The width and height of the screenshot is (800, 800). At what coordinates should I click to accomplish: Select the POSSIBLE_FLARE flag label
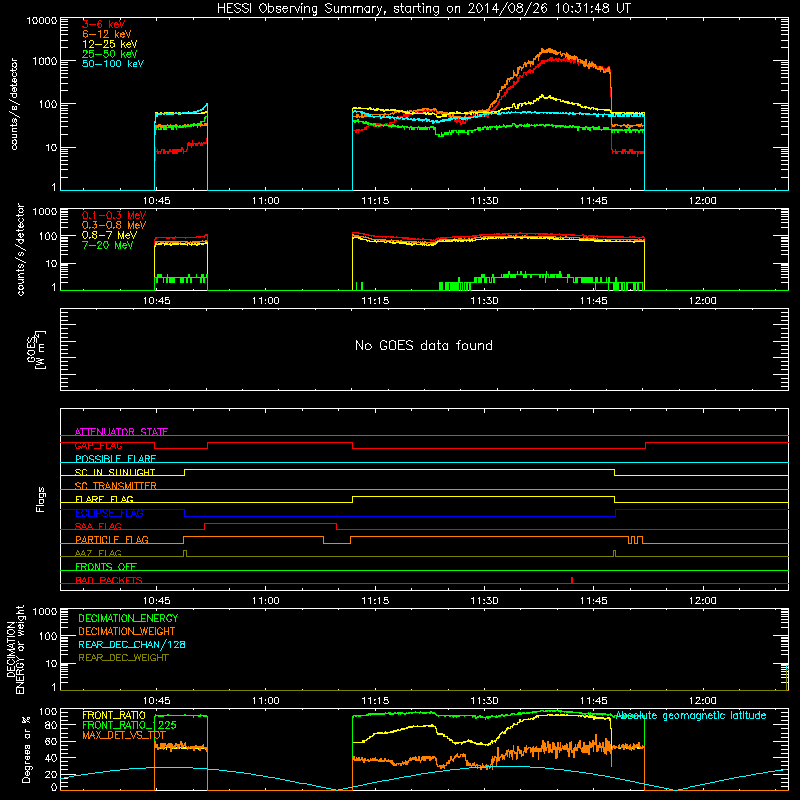[115, 459]
